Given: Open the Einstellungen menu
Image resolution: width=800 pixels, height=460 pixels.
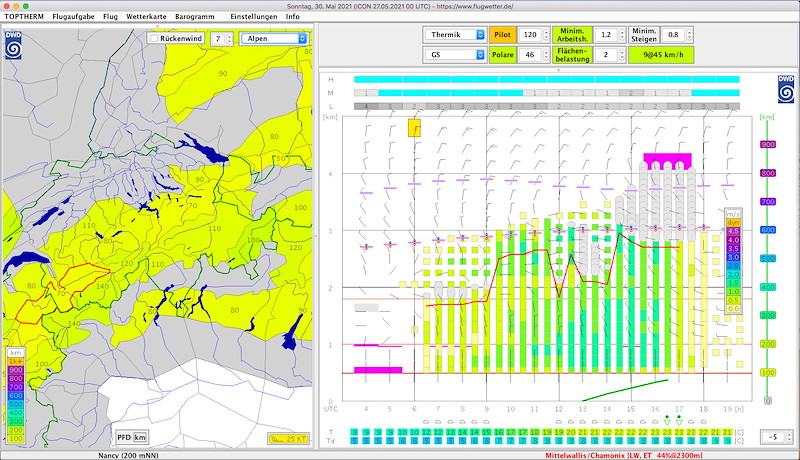Looking at the screenshot, I should [254, 16].
